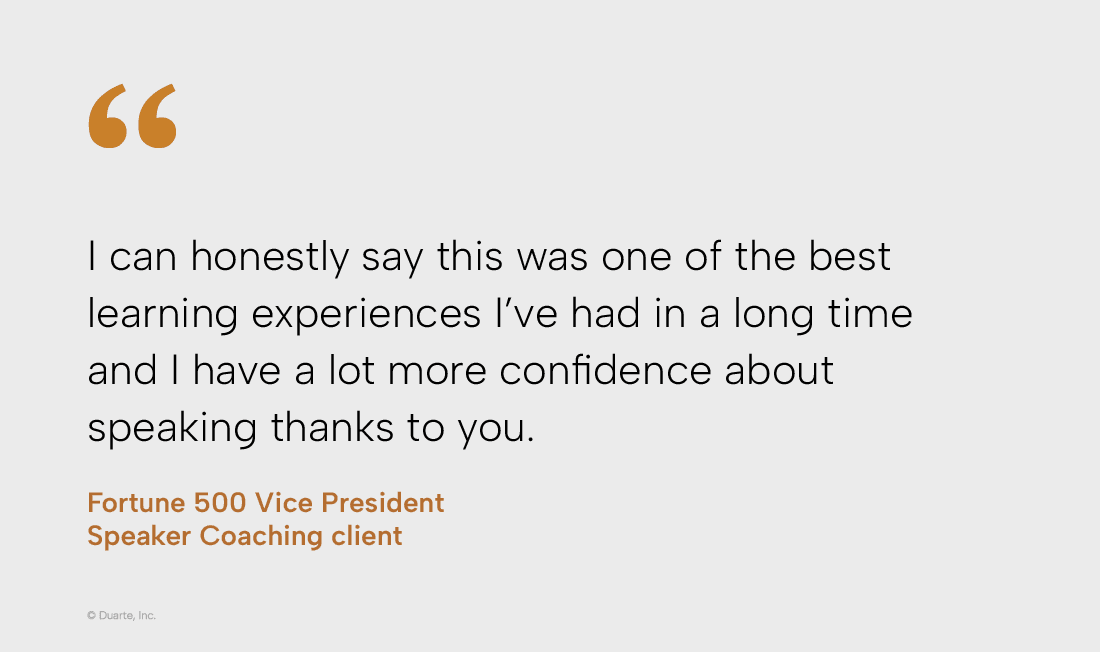Click "Fortune 500 Vice President" attribution text
The height and width of the screenshot is (652, 1100).
pos(265,502)
